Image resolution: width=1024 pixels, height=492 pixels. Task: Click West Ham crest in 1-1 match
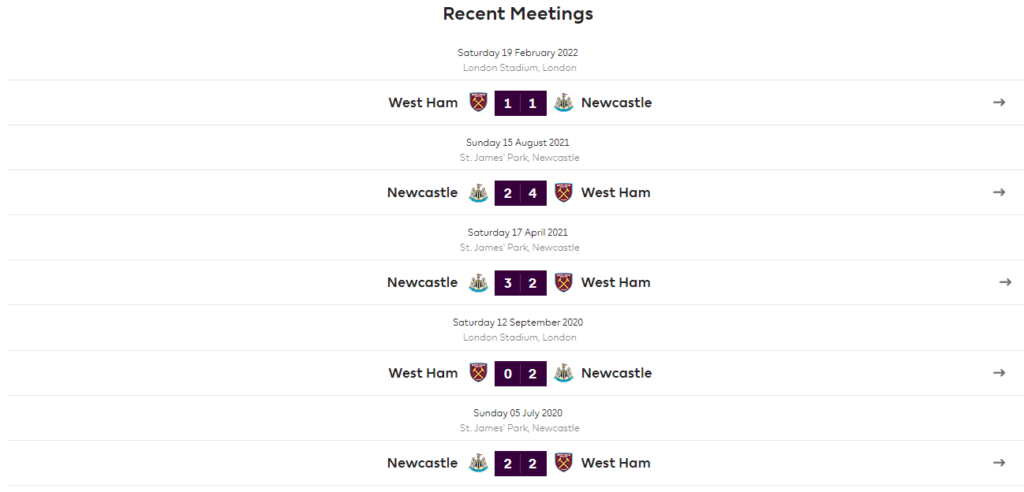click(479, 103)
